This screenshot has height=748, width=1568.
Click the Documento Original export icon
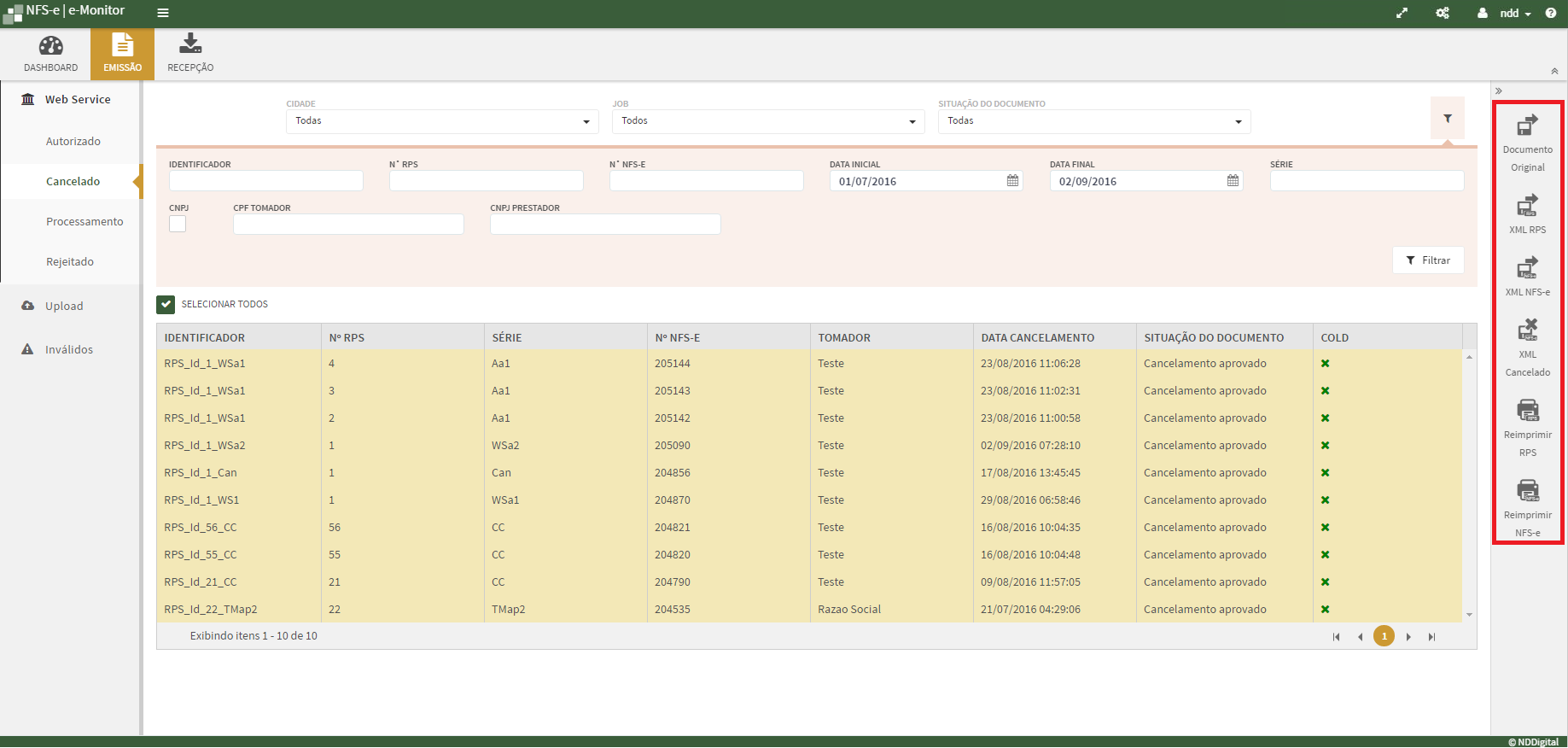[1527, 126]
